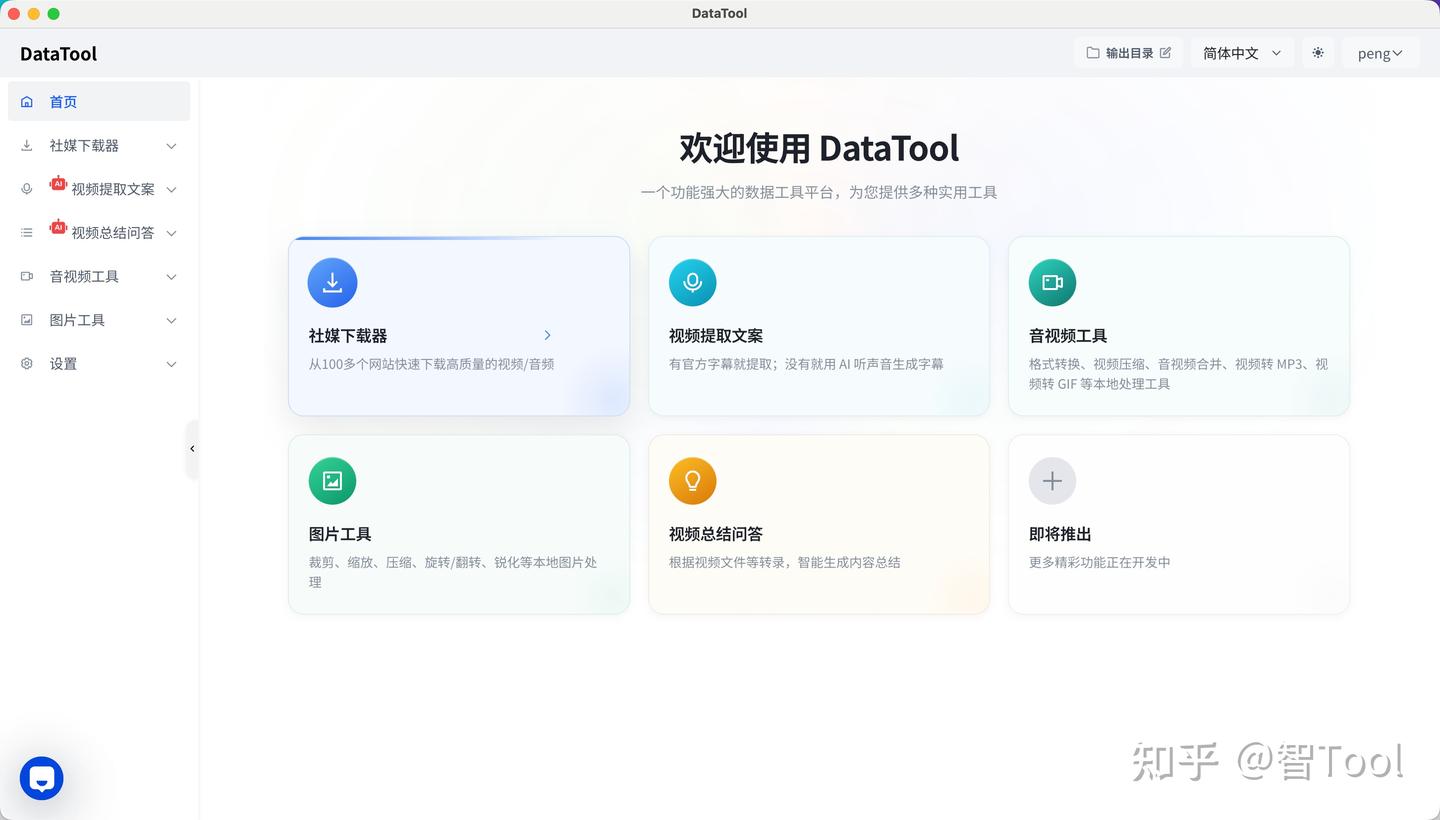The image size is (1440, 820).
Task: Click the microphone icon in the sidebar
Action: [x=27, y=189]
